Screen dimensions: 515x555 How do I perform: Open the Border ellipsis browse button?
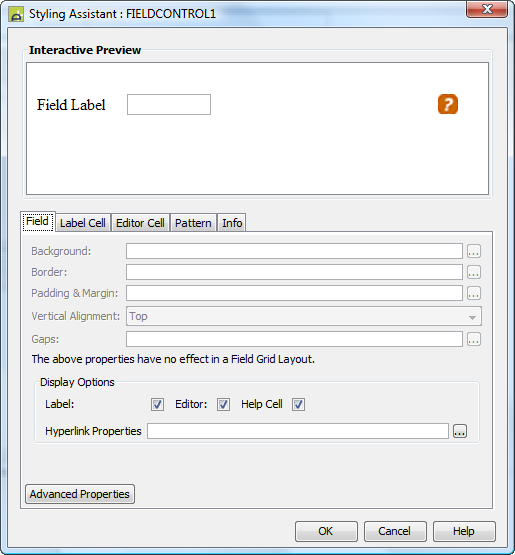[474, 272]
